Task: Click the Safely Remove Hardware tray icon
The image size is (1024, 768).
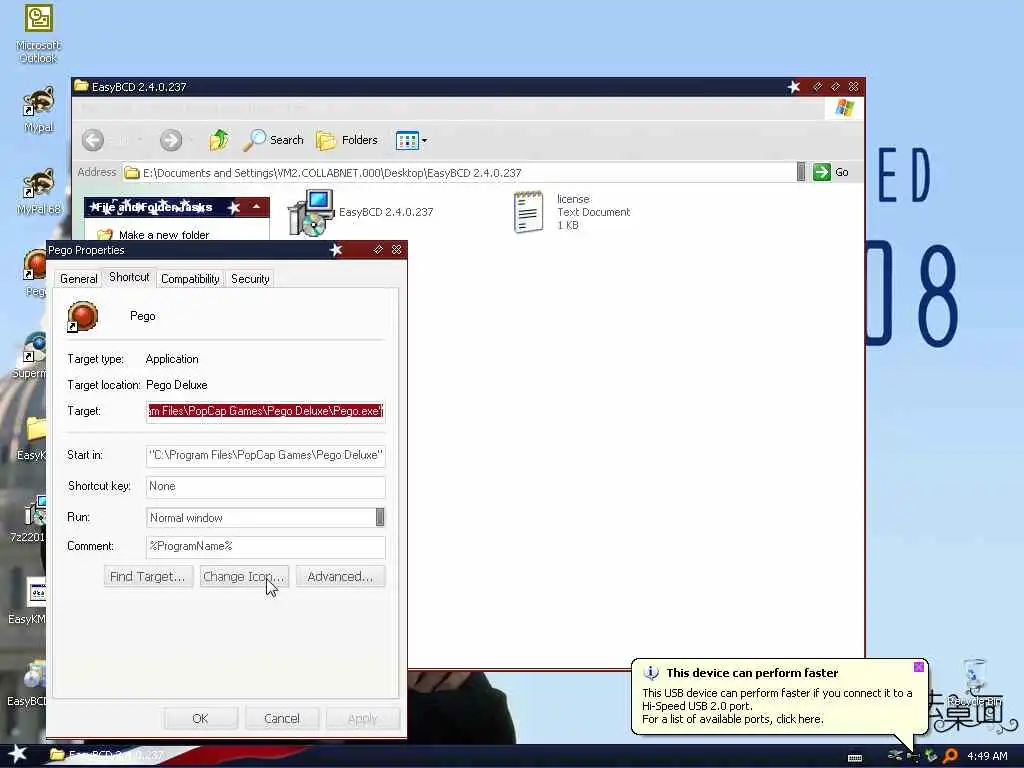Action: click(x=931, y=756)
